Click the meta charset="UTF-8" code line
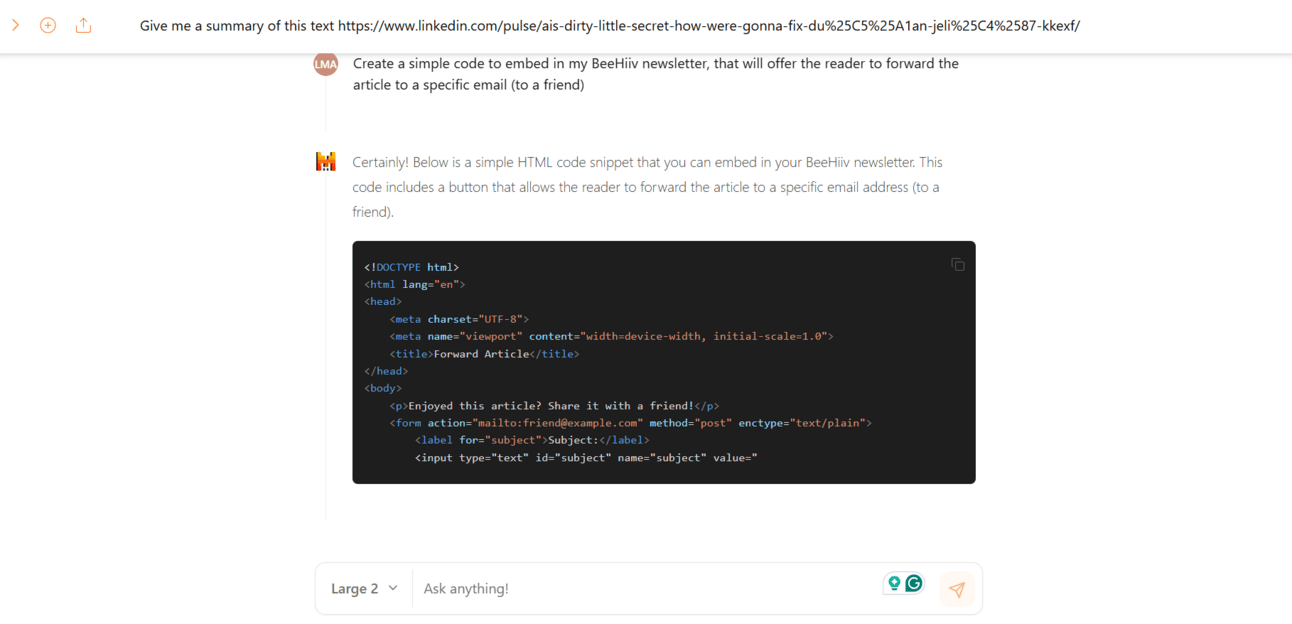The image size is (1292, 624). (x=460, y=319)
